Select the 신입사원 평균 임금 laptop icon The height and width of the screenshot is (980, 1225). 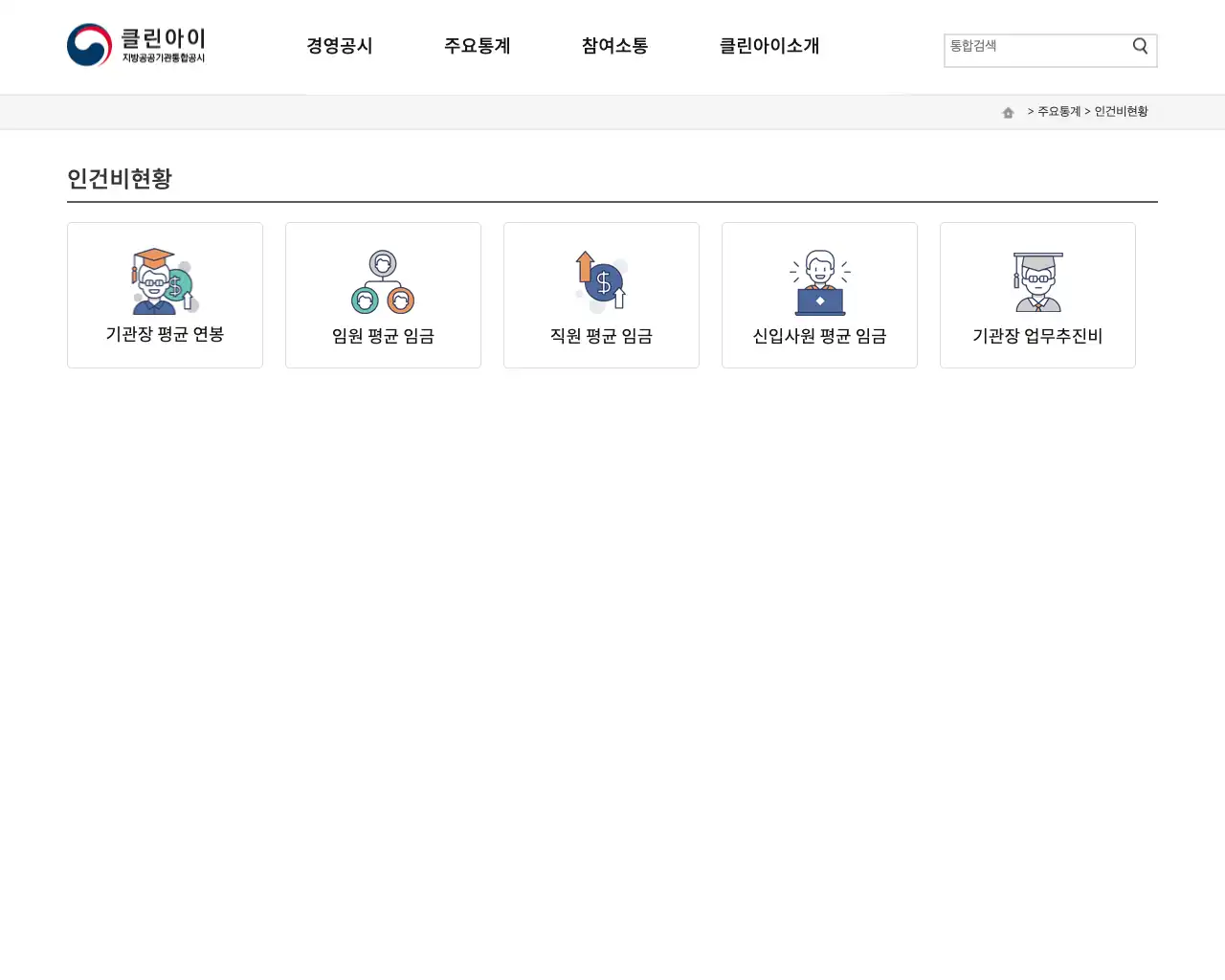pos(819,280)
